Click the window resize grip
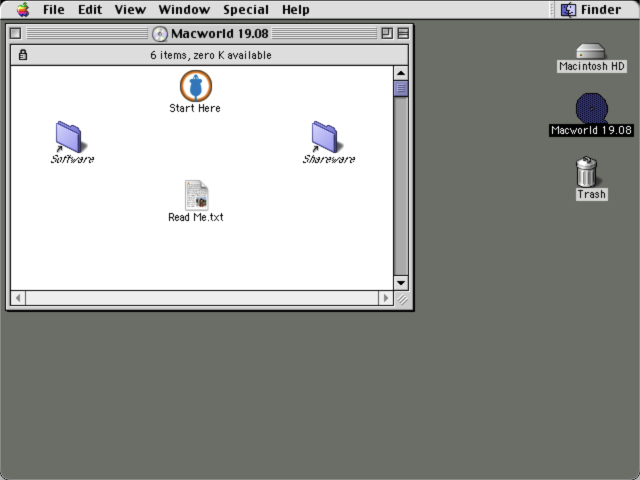The image size is (640, 480). pos(402,299)
